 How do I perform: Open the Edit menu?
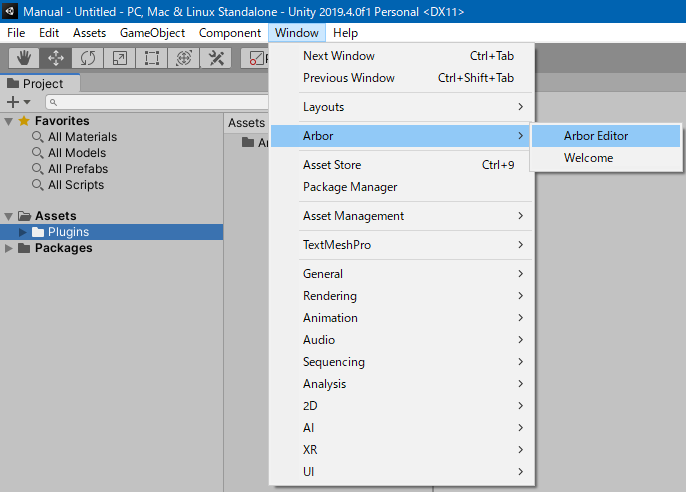(49, 33)
